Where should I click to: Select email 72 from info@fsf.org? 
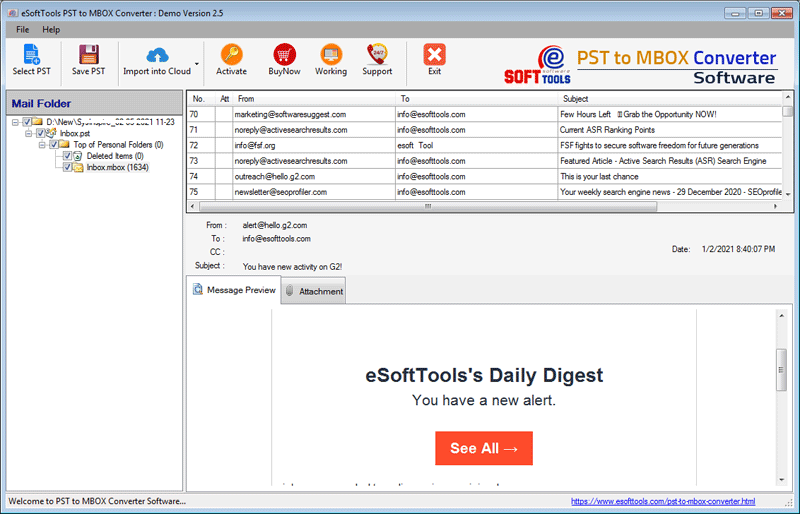(484, 145)
